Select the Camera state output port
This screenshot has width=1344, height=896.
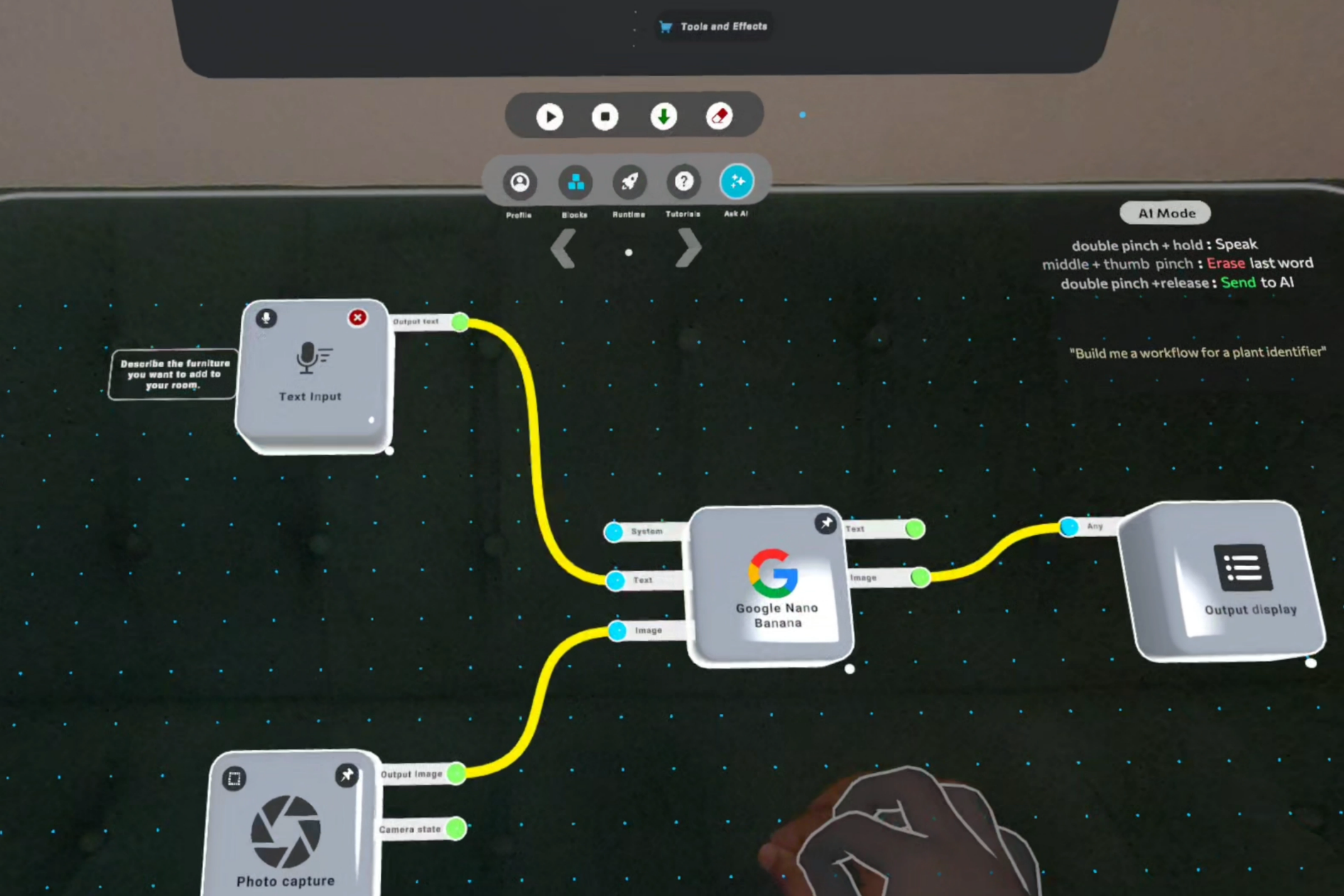click(x=456, y=828)
